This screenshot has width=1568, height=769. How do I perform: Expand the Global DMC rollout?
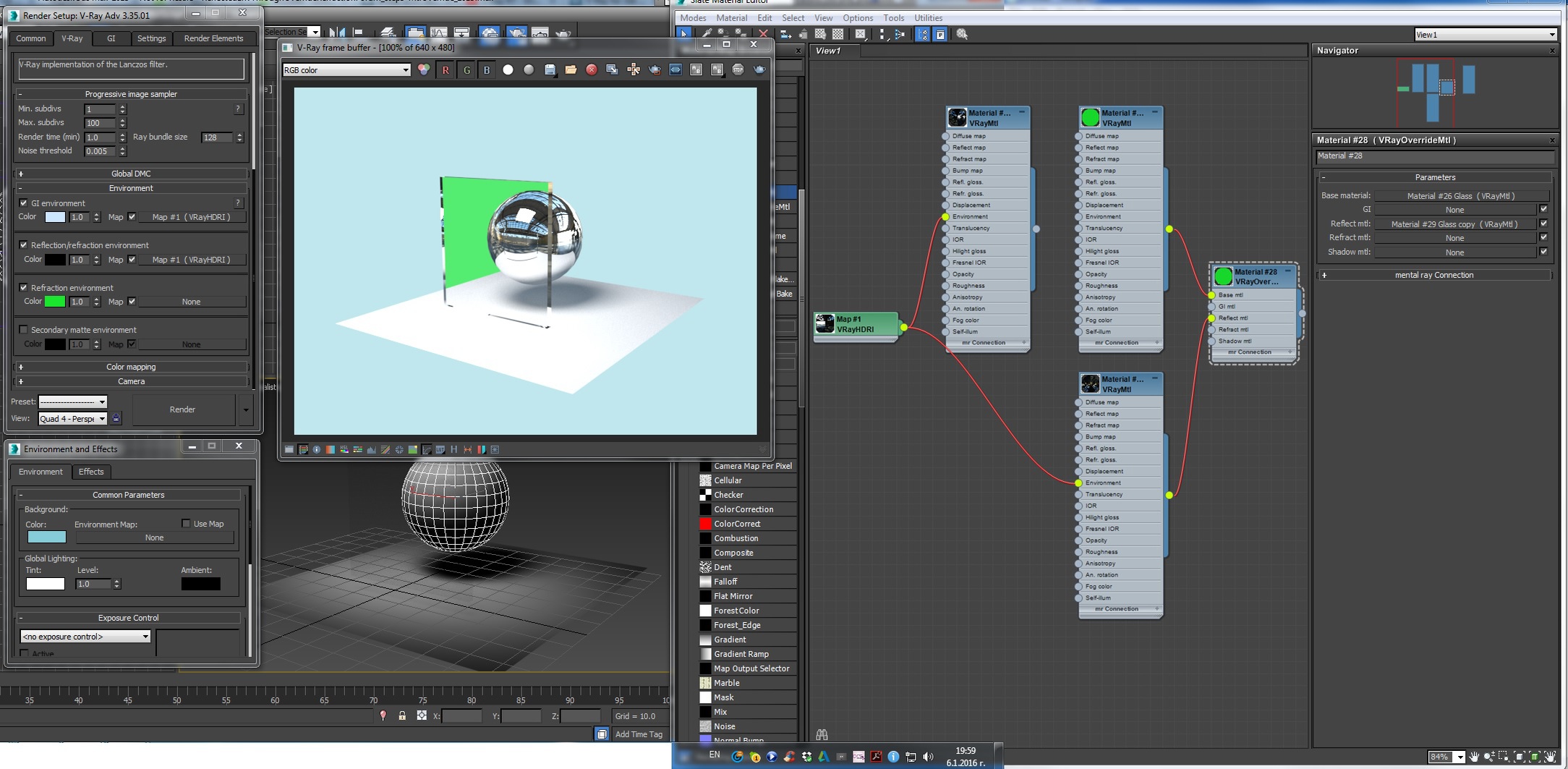click(131, 174)
